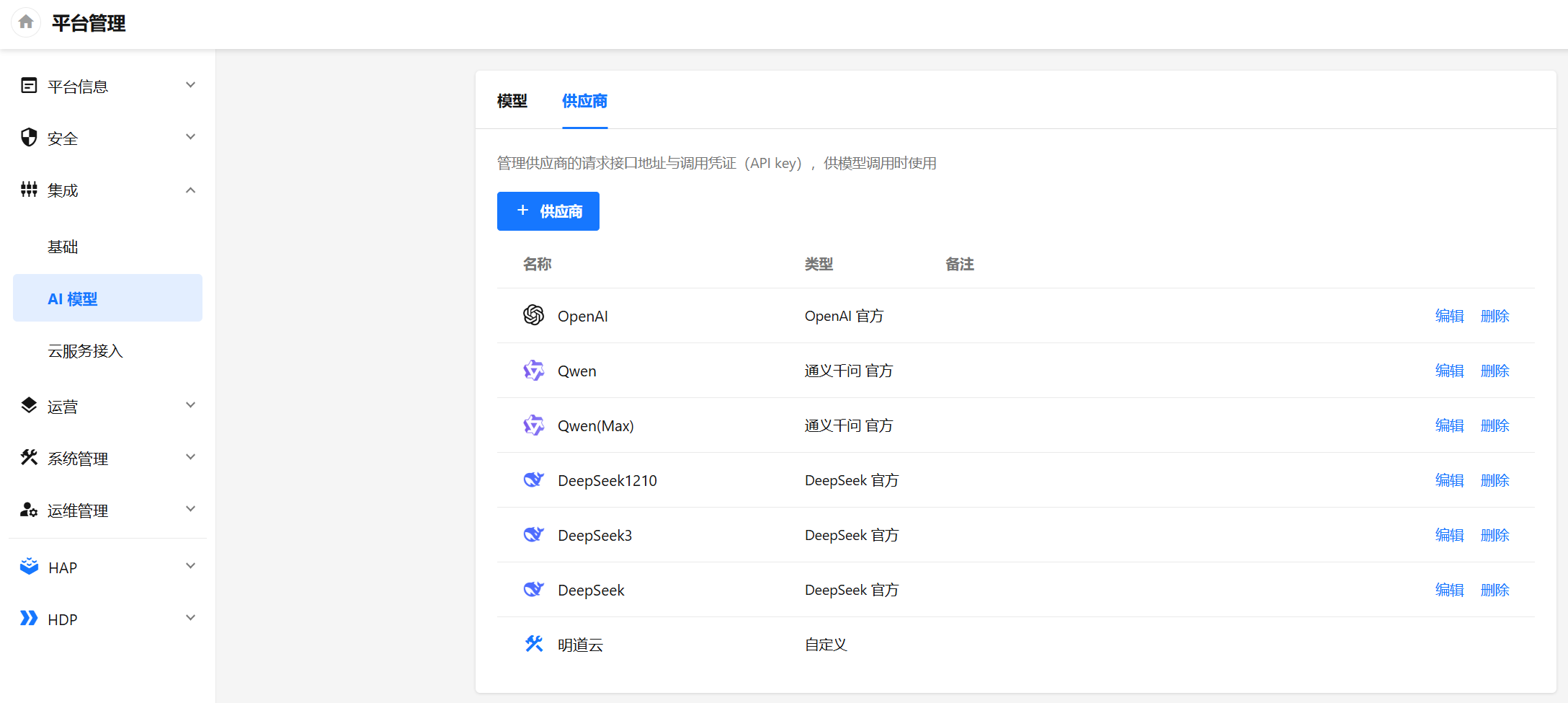Click the 安全 menu label
Viewport: 1568px width, 703px height.
tap(63, 138)
